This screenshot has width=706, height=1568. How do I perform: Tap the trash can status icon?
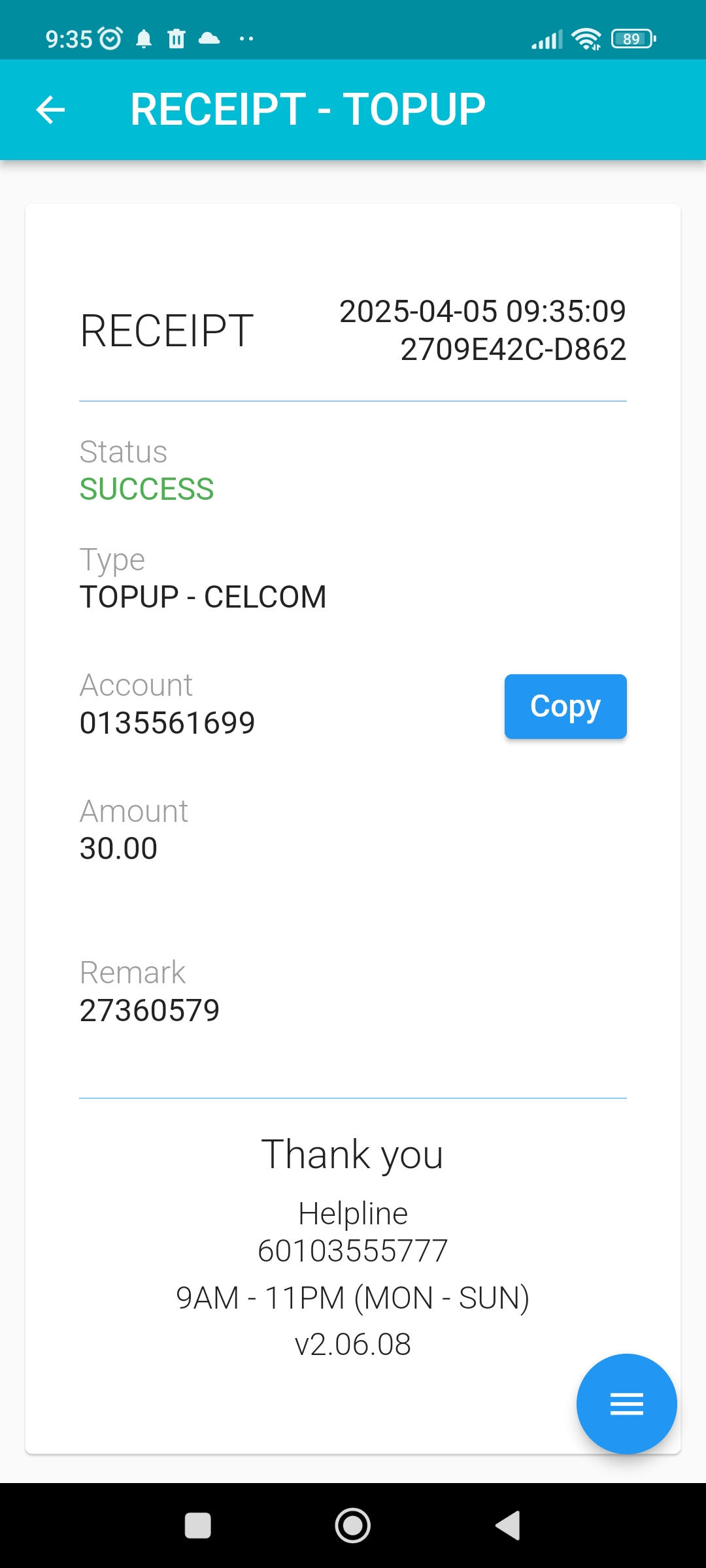pos(176,39)
